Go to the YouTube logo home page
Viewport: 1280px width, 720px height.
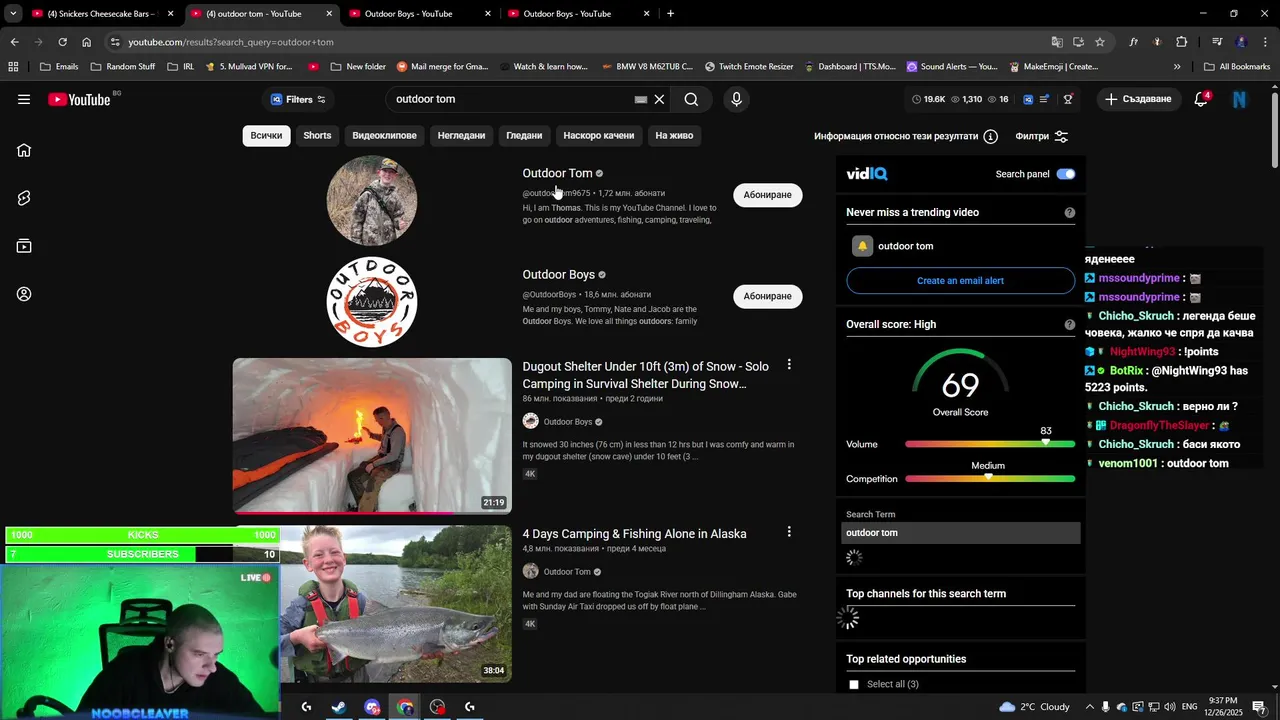79,99
